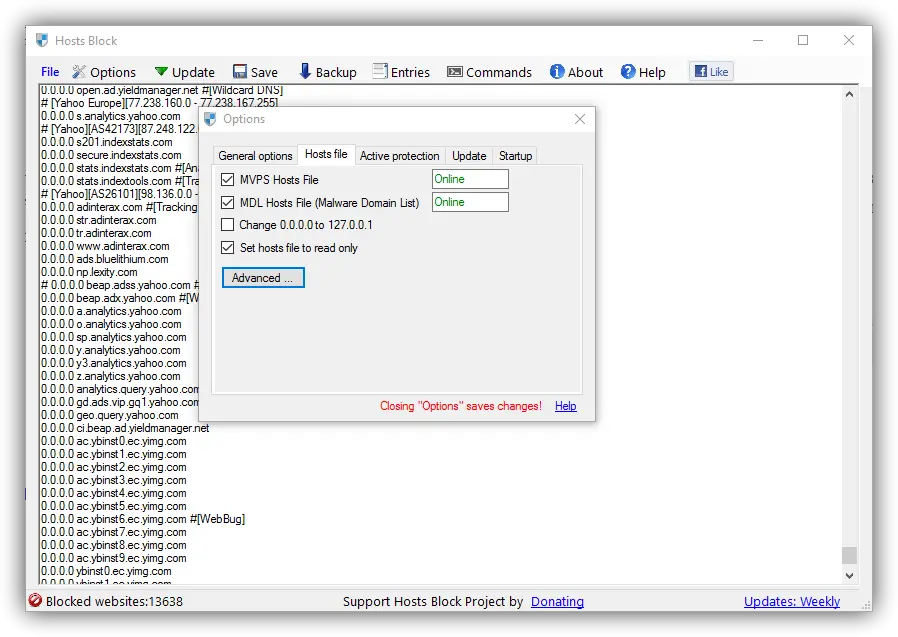
Task: Click the 0.0.0.0 str.adinterax.com line
Action: (99, 220)
